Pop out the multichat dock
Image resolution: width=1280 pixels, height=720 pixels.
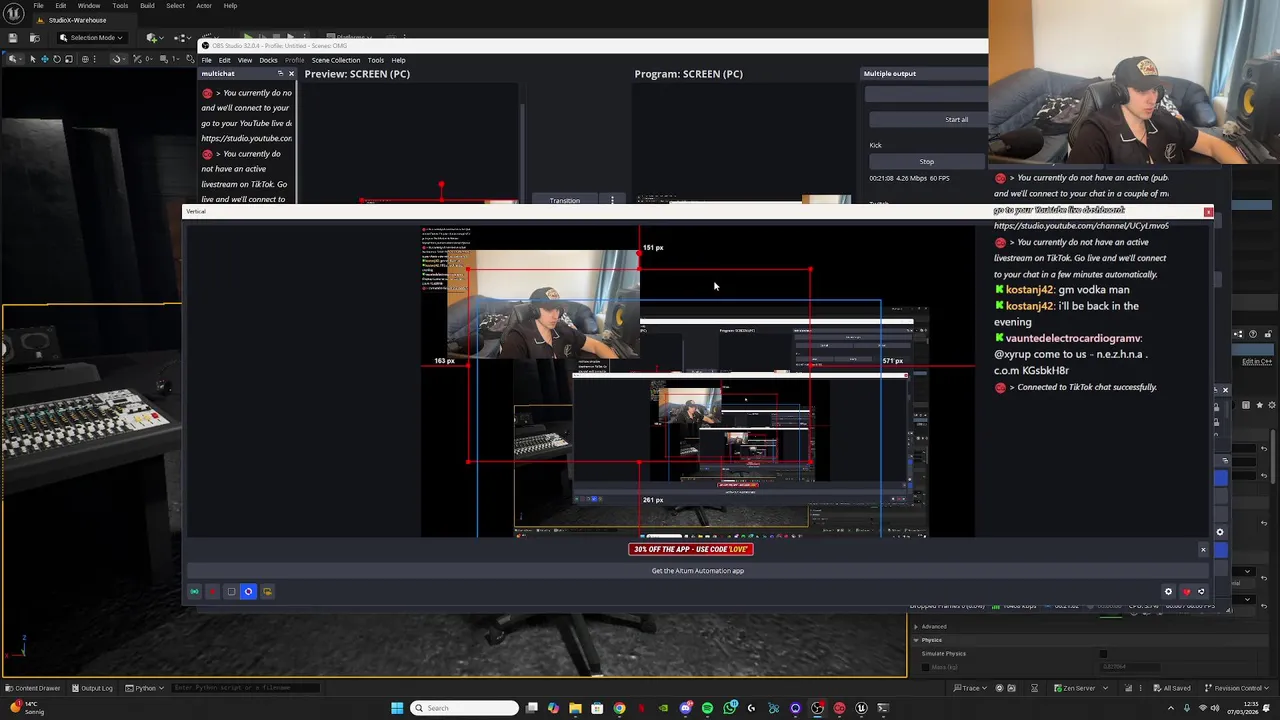pos(281,74)
